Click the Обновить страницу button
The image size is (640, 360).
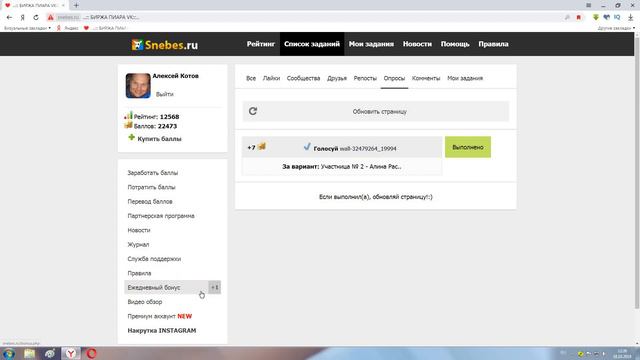(376, 111)
